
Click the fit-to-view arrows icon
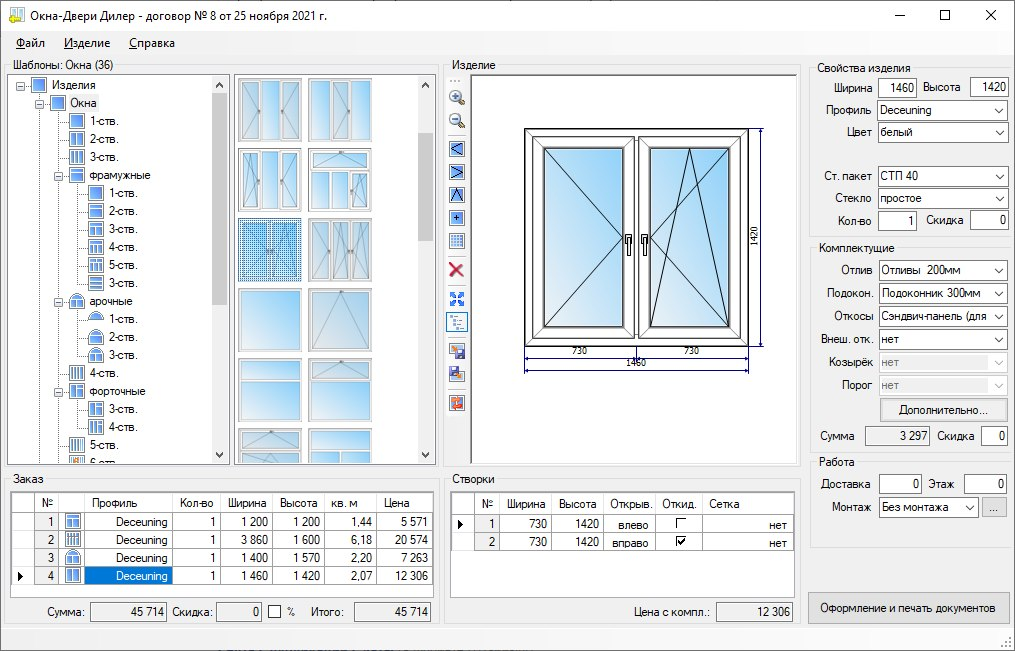pos(457,299)
